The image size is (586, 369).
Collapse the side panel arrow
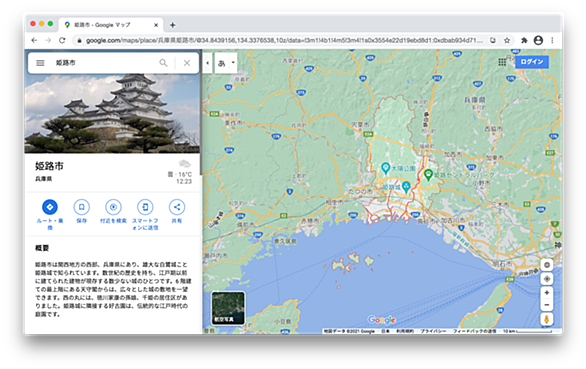(207, 63)
